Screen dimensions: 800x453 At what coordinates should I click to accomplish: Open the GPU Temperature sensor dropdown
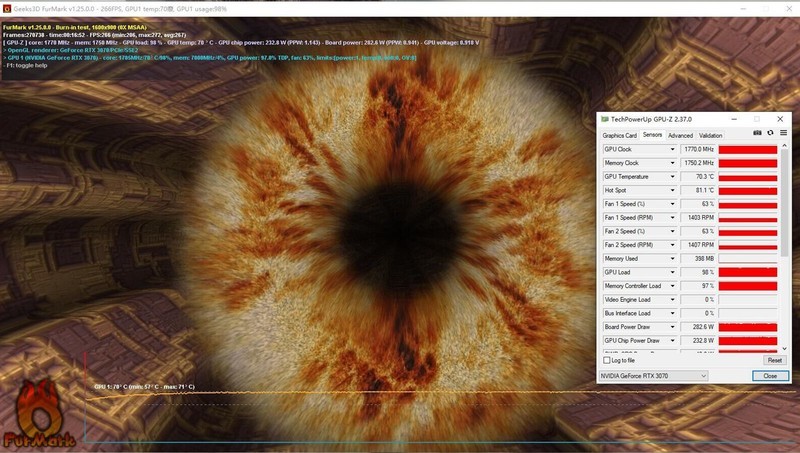point(672,176)
